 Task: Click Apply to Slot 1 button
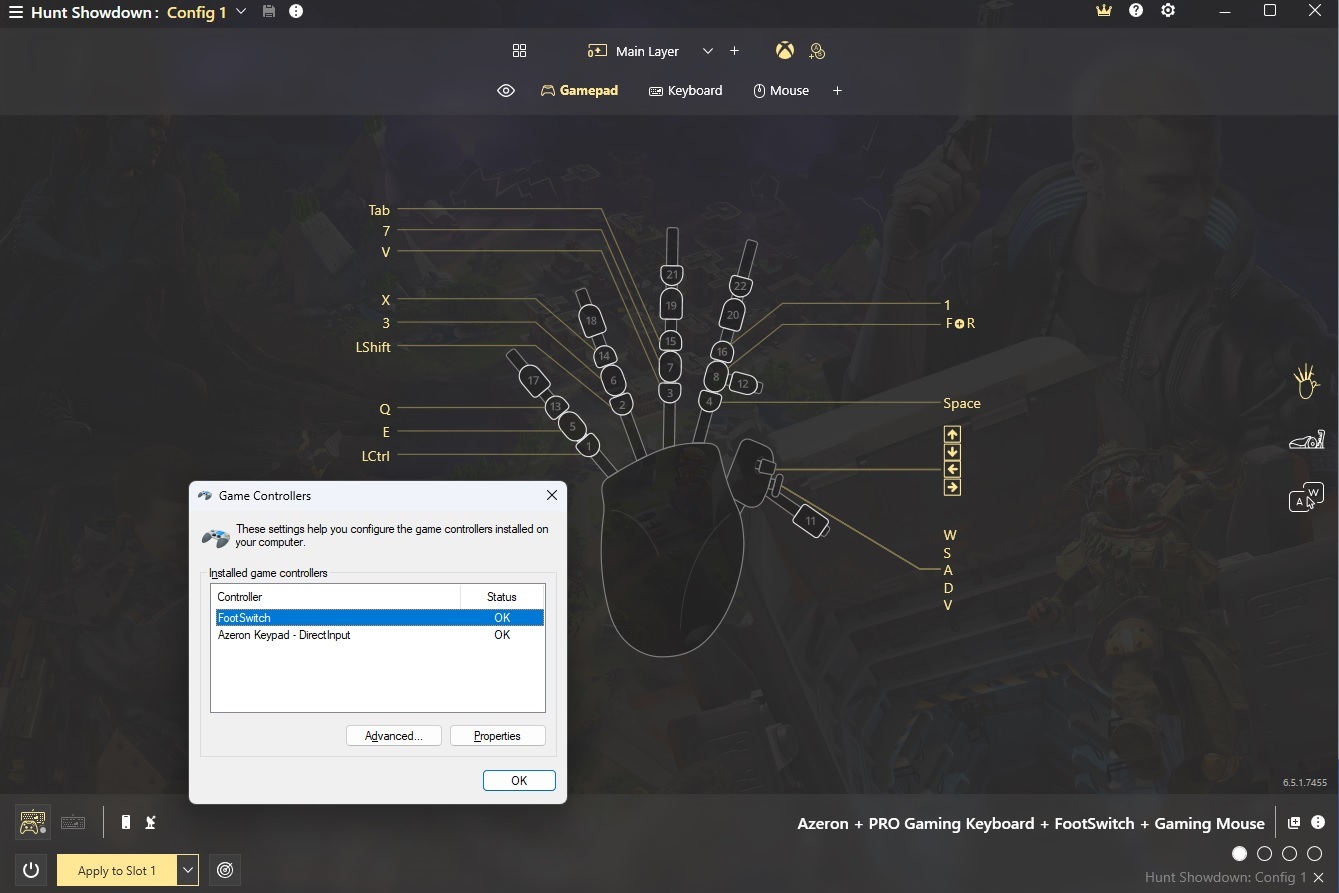(x=117, y=870)
